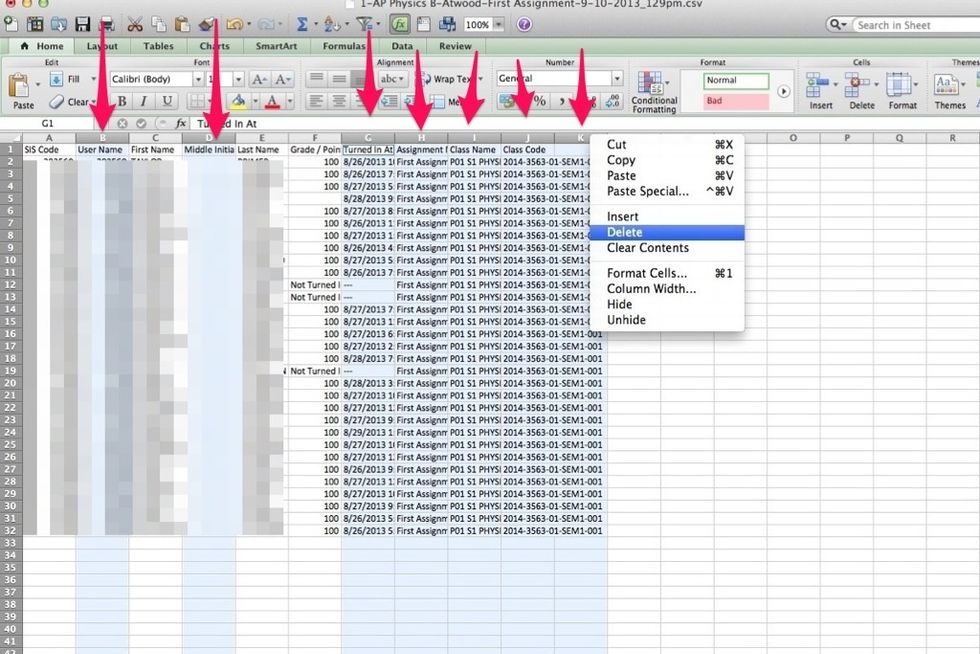
Task: Apply Conditional Formatting from the Format group
Action: [653, 94]
